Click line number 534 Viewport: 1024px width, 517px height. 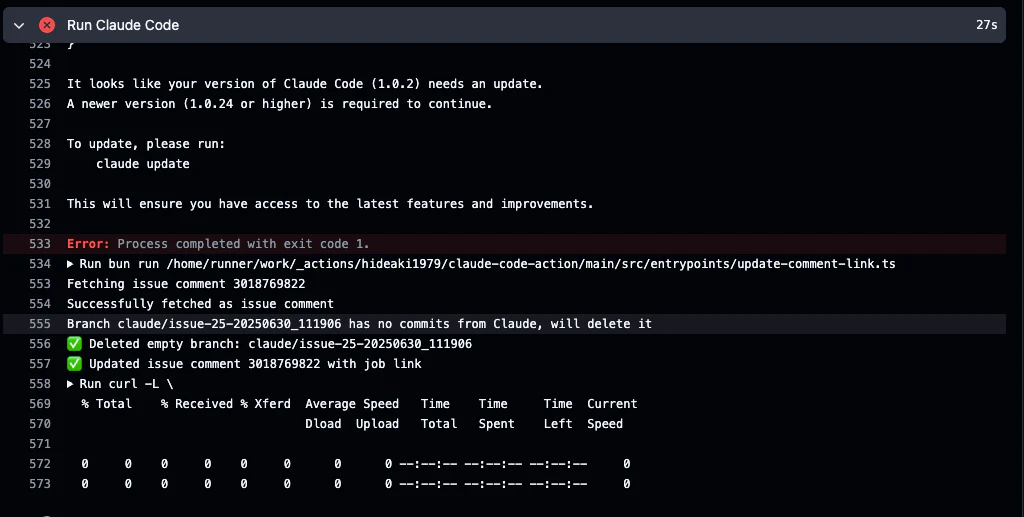click(x=40, y=264)
